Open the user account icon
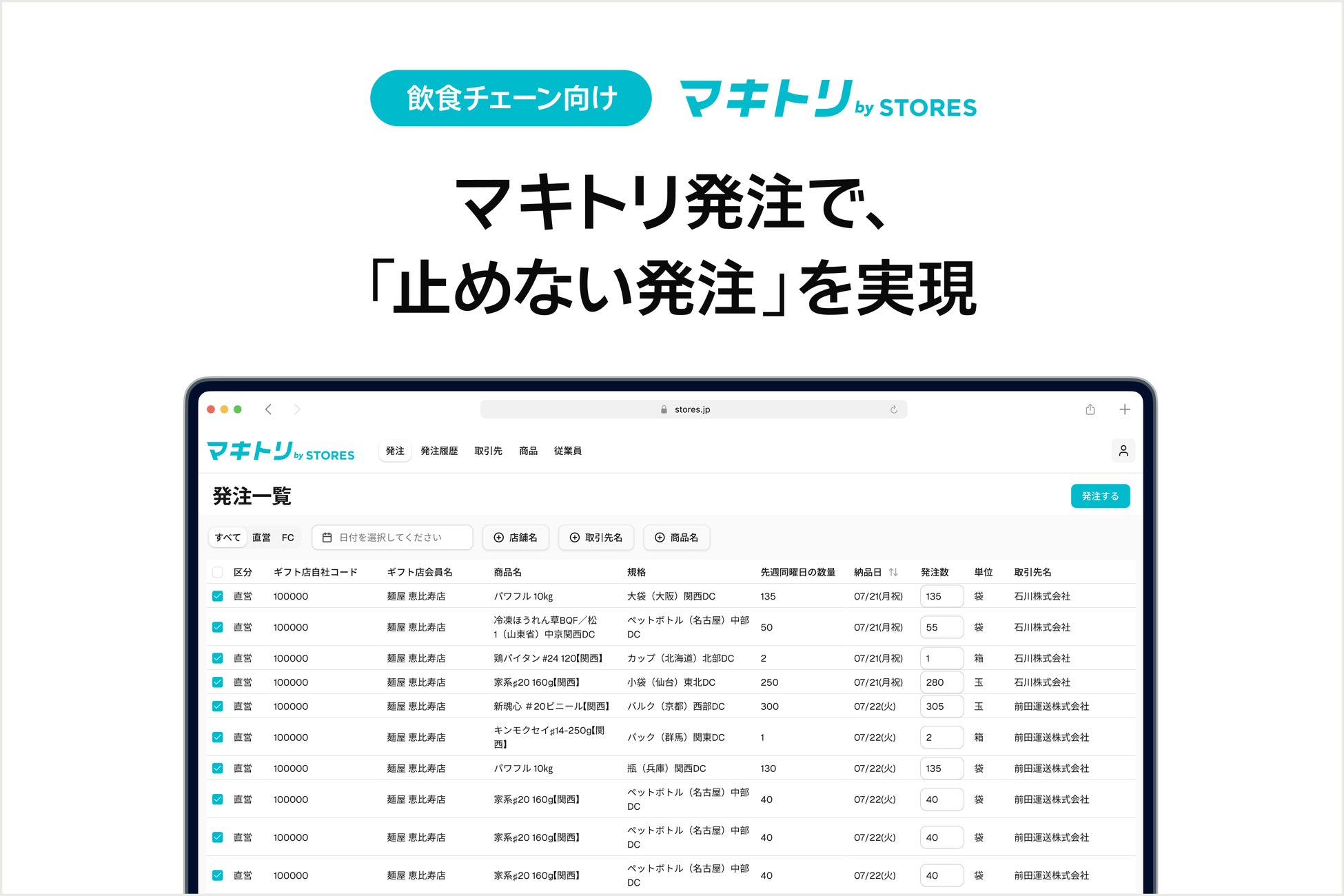 pos(1123,450)
